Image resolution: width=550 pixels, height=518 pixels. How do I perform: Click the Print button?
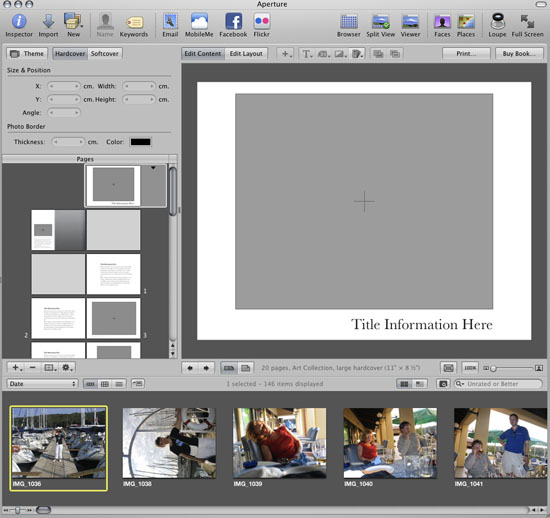coord(466,54)
